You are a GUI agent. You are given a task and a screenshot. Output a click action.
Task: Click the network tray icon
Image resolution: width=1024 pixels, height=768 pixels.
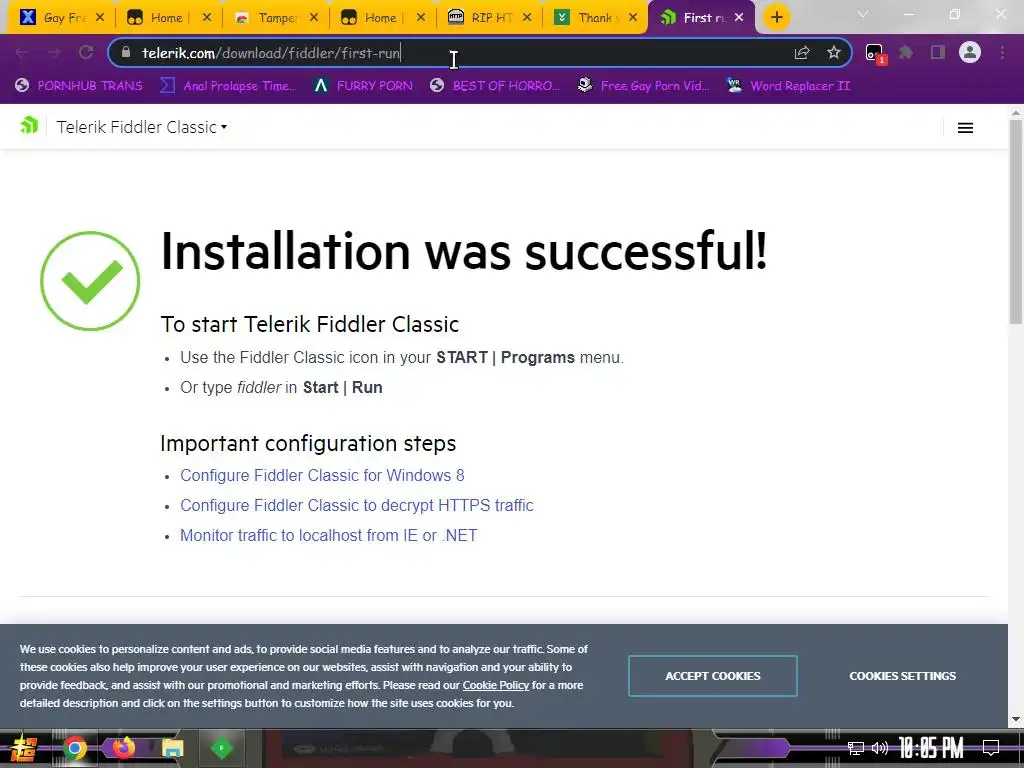click(856, 748)
